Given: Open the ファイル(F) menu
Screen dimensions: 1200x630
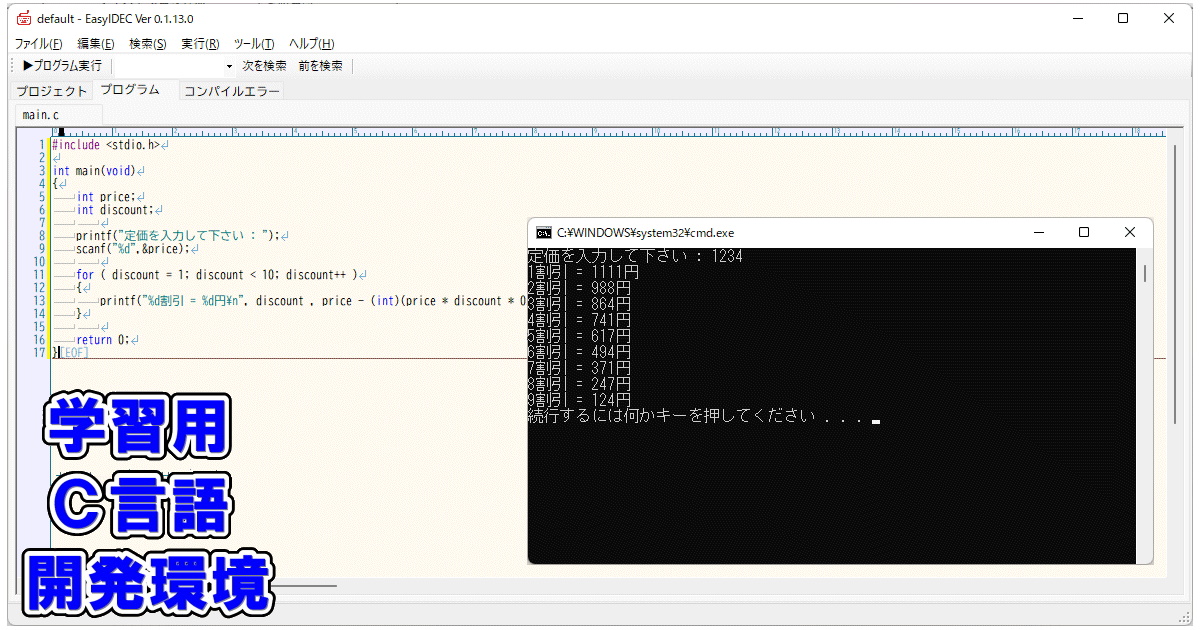Looking at the screenshot, I should click(39, 44).
